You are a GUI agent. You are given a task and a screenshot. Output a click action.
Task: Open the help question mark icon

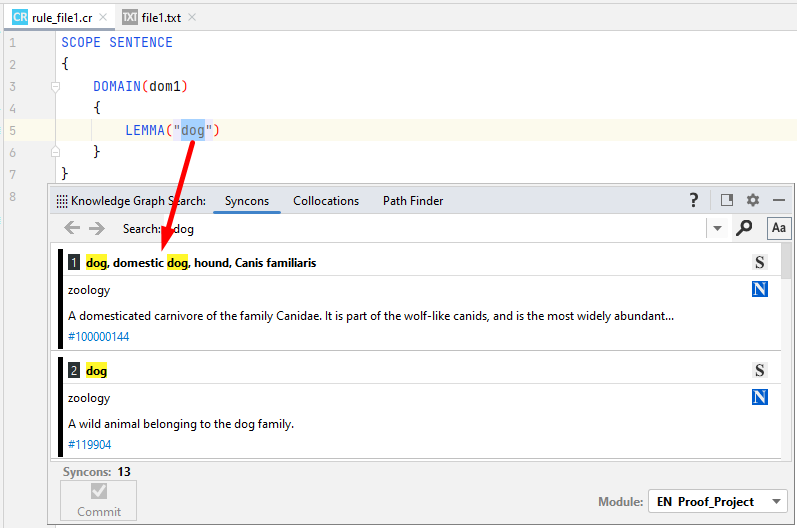694,200
